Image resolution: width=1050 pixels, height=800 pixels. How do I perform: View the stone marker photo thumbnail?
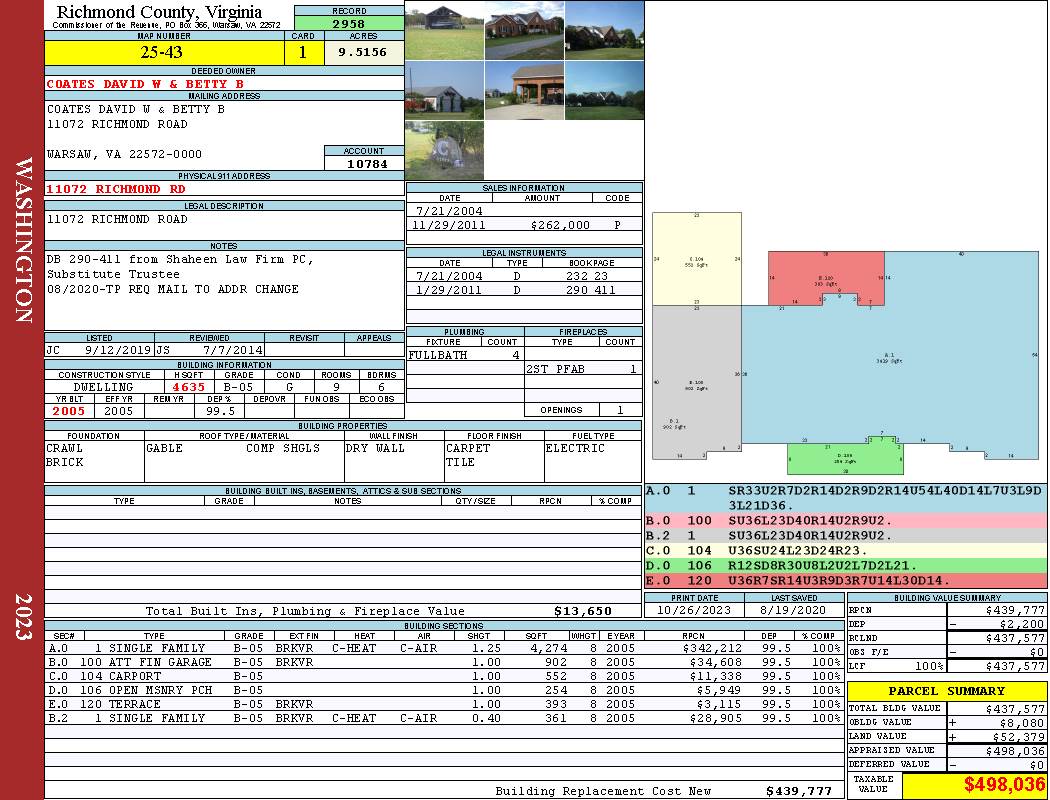(x=445, y=150)
